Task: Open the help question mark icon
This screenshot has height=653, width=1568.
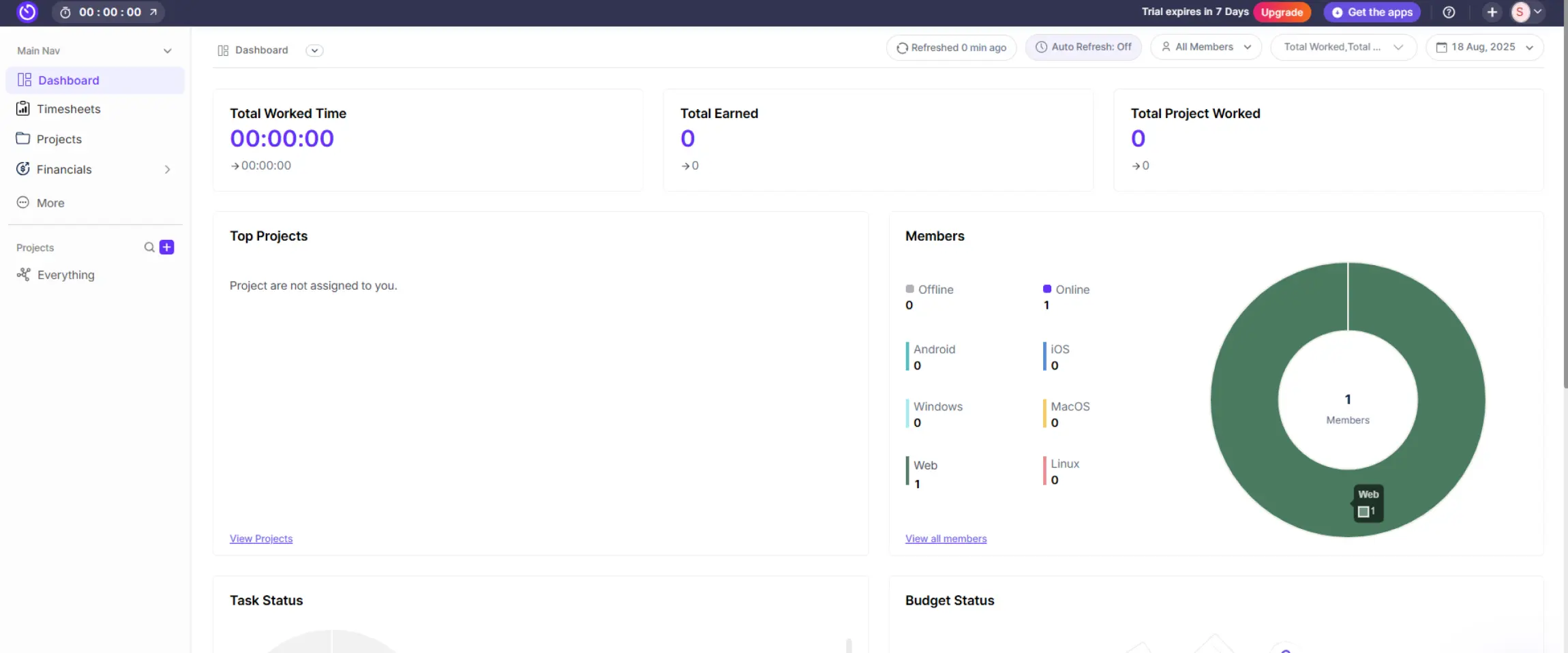Action: tap(1449, 12)
